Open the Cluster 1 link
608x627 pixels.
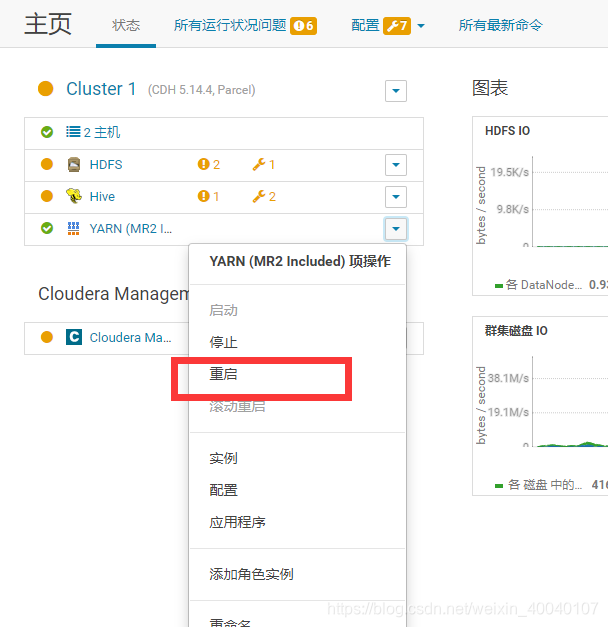(x=101, y=89)
